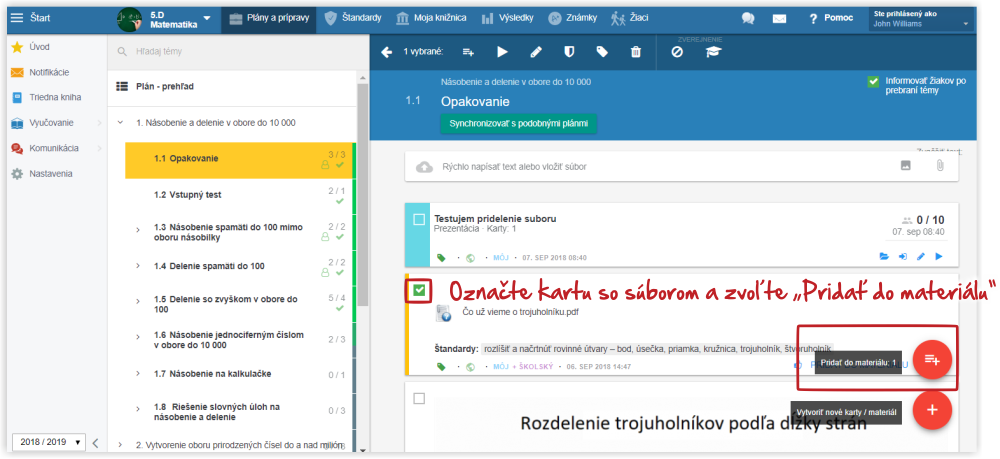The width and height of the screenshot is (1000, 459).
Task: Open the Štandardy tab
Action: (x=352, y=18)
